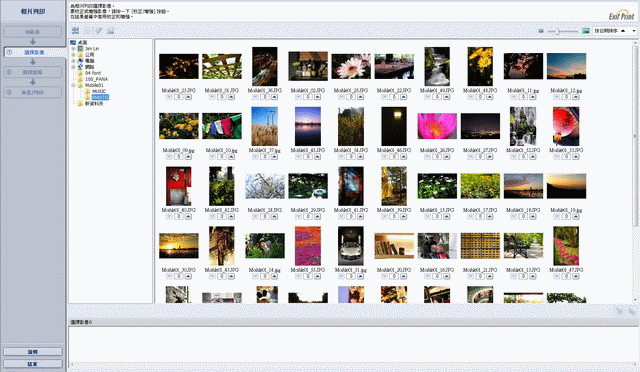Select the 100_PANA folder
Viewport: 640px width, 372px height.
pos(96,79)
